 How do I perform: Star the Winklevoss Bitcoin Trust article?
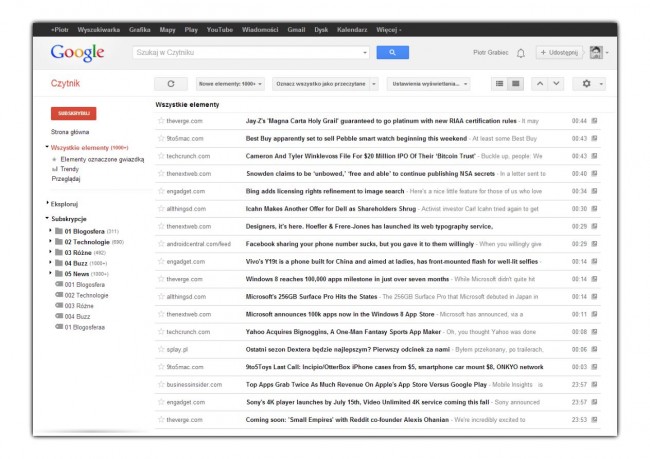161,156
